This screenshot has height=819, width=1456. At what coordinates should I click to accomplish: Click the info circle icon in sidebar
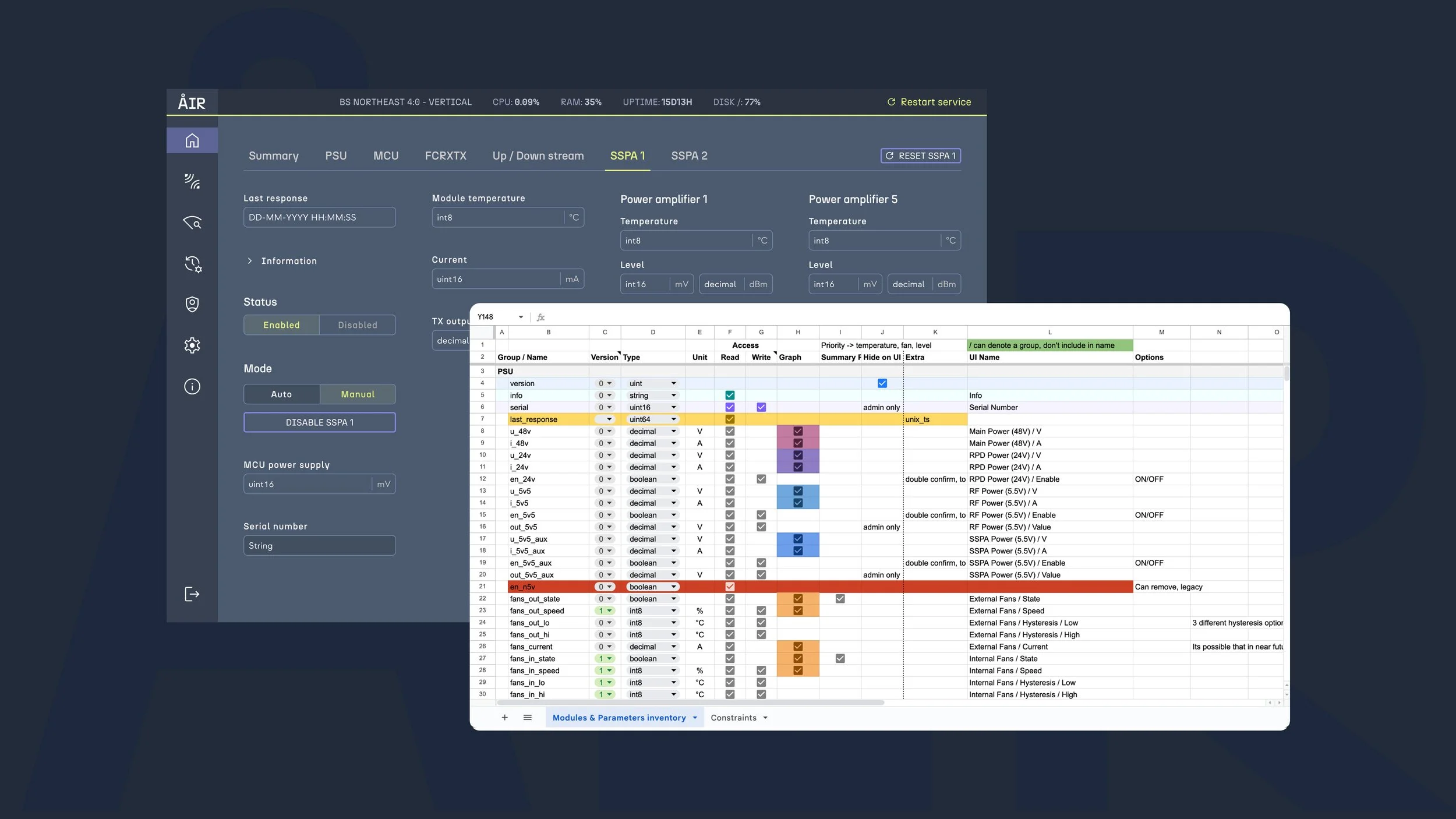tap(192, 386)
